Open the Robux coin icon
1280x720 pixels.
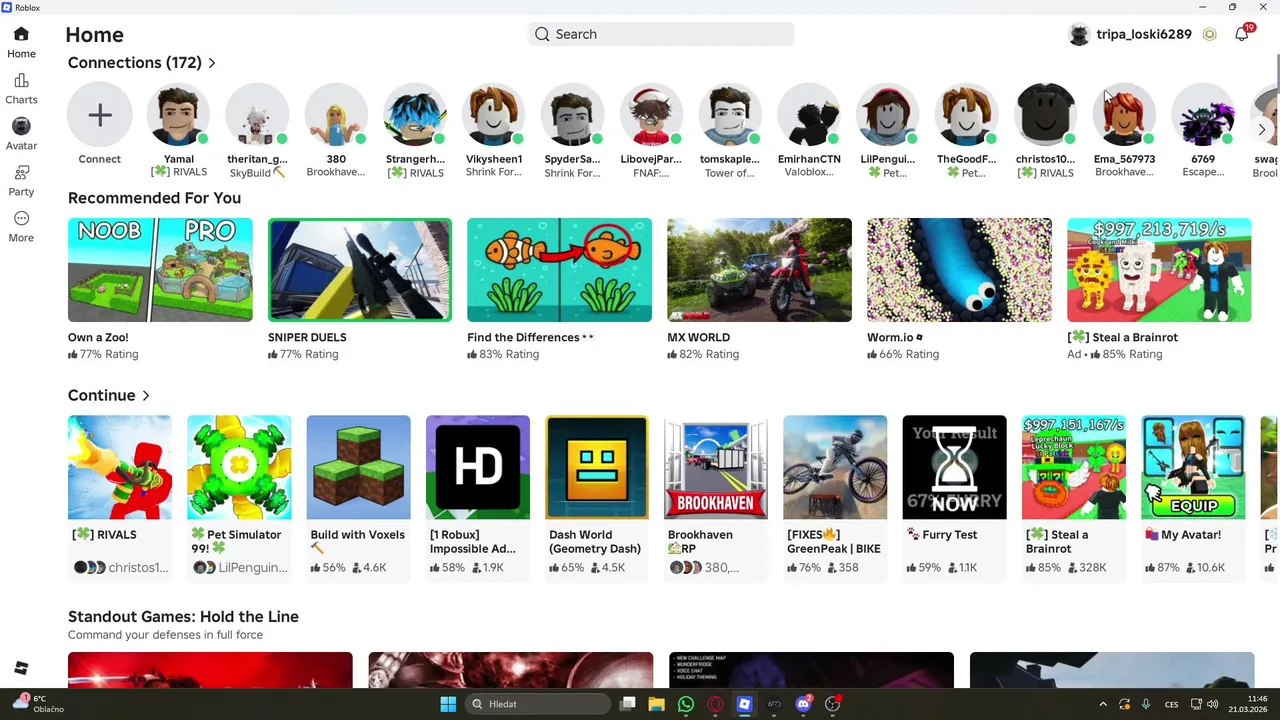1209,34
